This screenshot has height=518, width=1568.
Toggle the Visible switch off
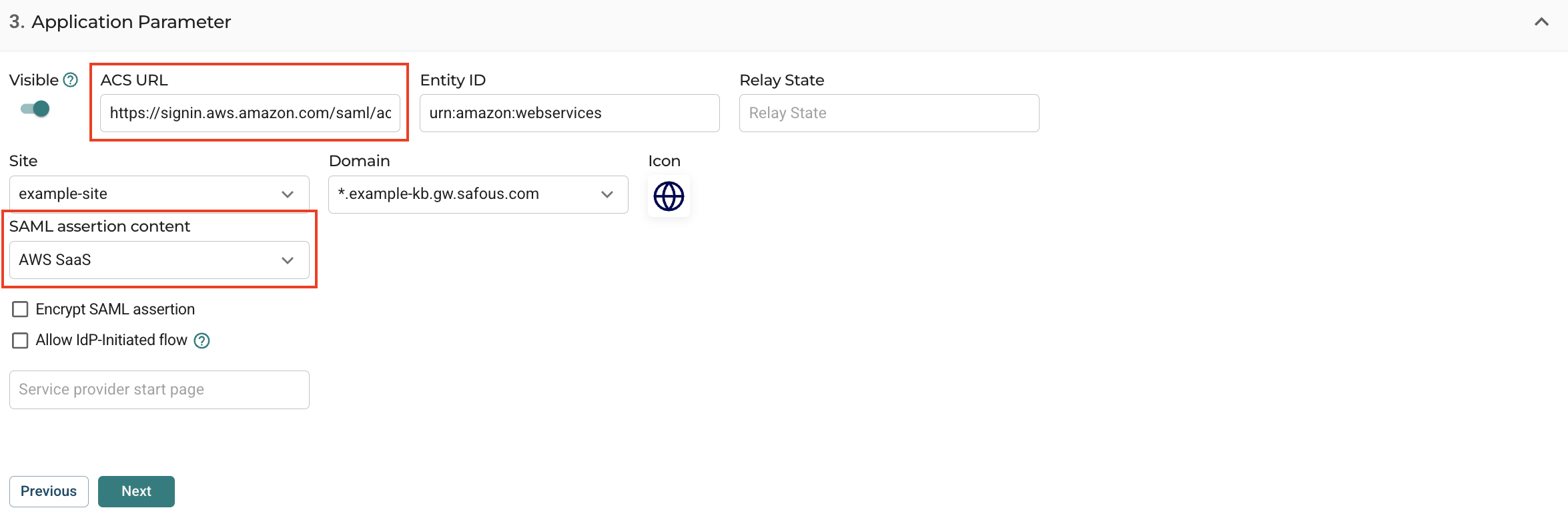[35, 109]
